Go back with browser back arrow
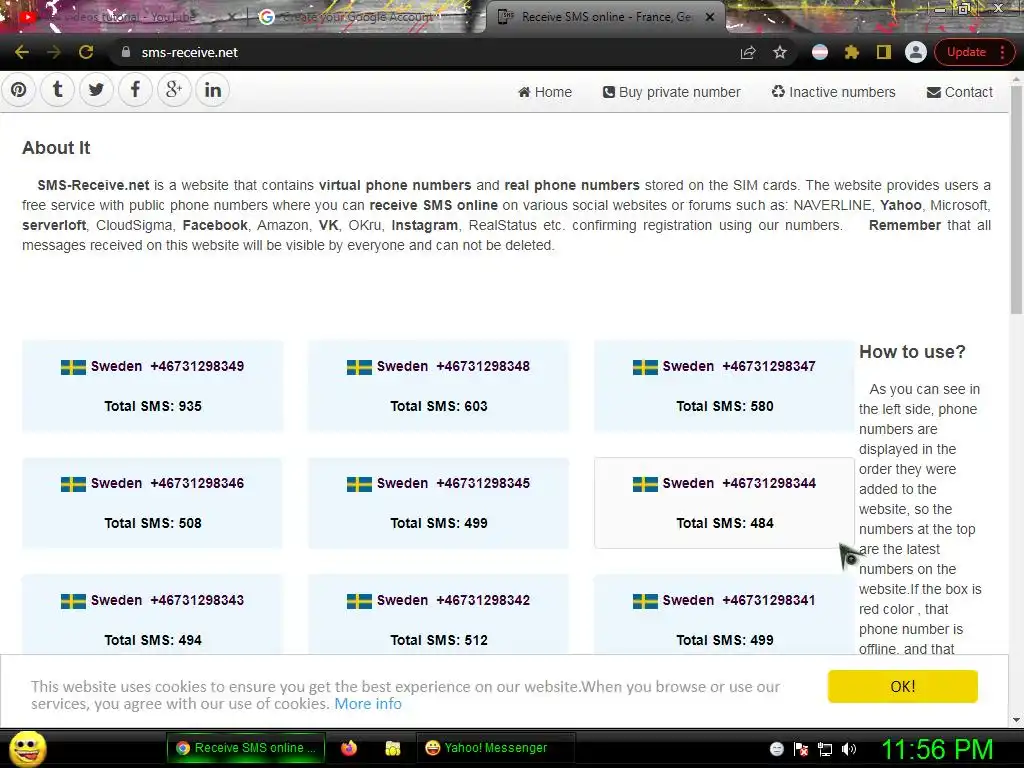Image resolution: width=1024 pixels, height=768 pixels. 22,52
